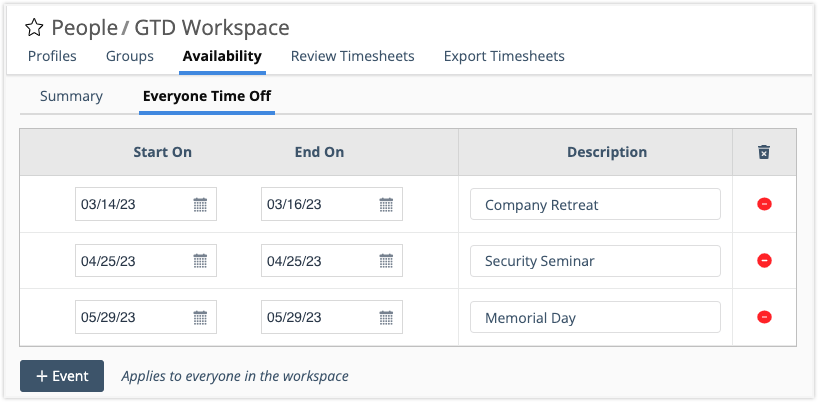The width and height of the screenshot is (818, 402).
Task: Open calendar for Company Retreat end date
Action: click(x=386, y=205)
